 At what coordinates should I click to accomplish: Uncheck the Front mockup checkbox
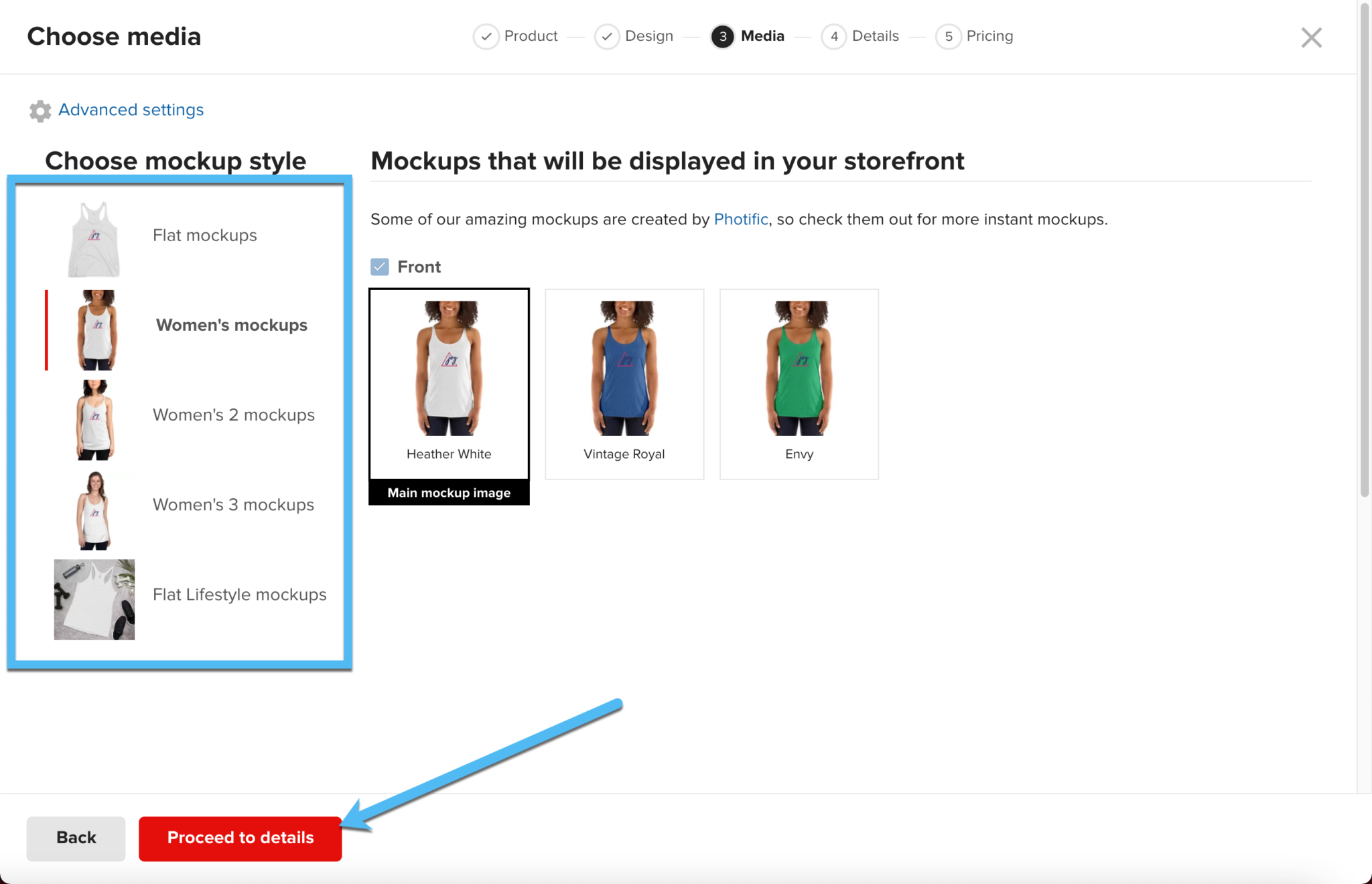[x=379, y=267]
